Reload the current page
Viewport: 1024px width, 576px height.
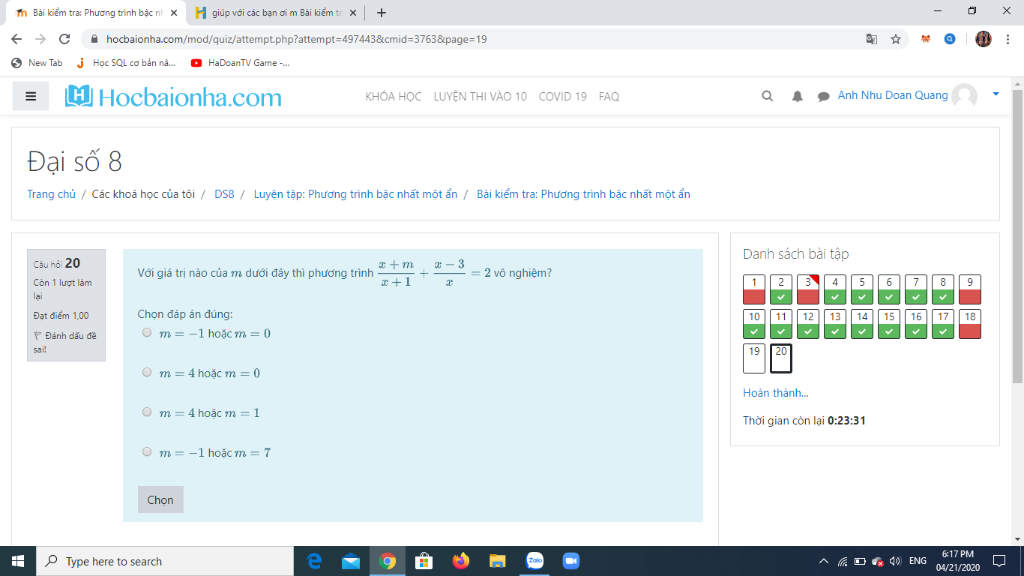pyautogui.click(x=64, y=39)
